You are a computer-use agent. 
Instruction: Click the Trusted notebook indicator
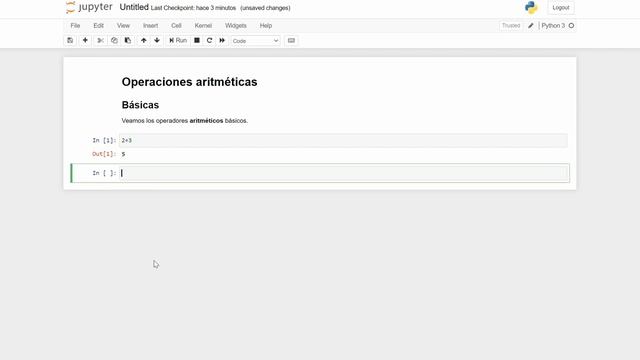point(511,25)
